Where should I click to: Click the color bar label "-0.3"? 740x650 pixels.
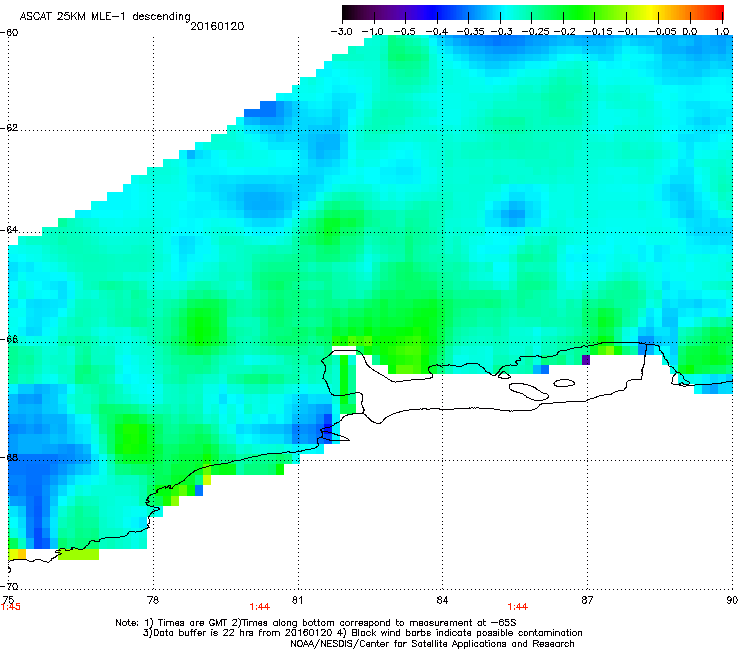[501, 32]
